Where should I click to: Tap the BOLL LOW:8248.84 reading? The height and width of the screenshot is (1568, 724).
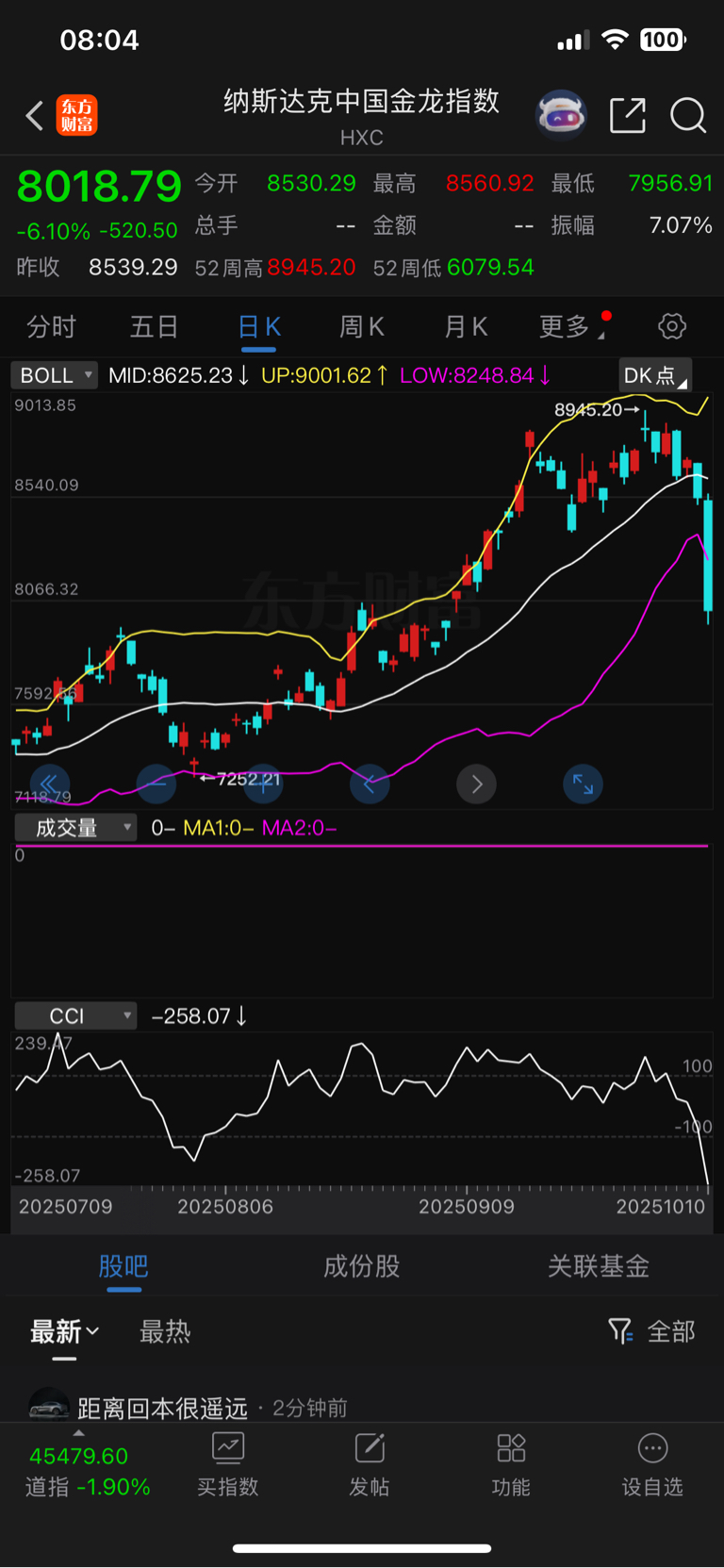475,375
